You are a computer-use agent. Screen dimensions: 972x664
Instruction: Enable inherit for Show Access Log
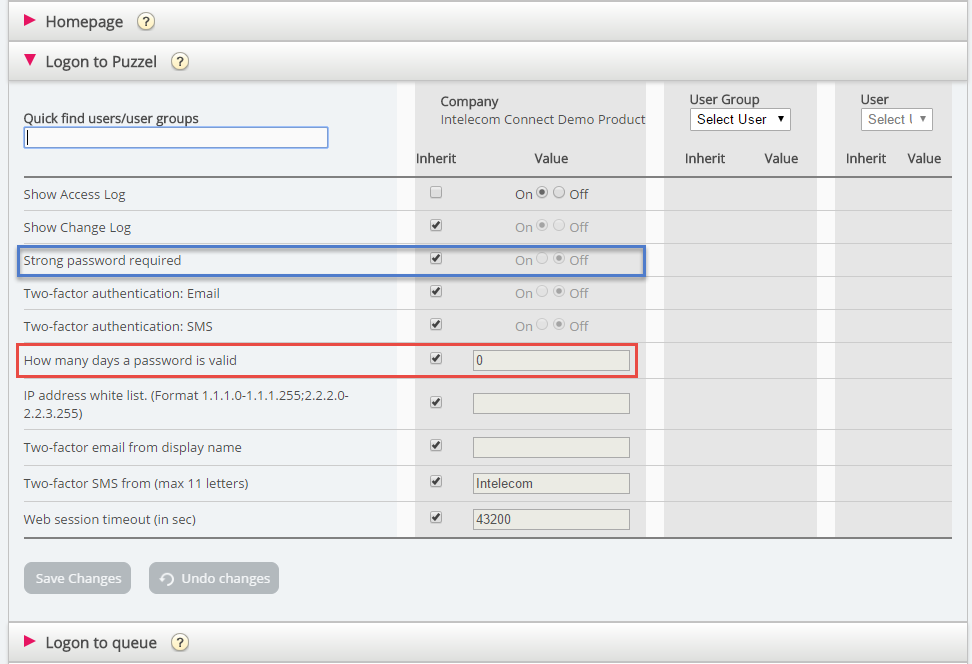pos(436,193)
